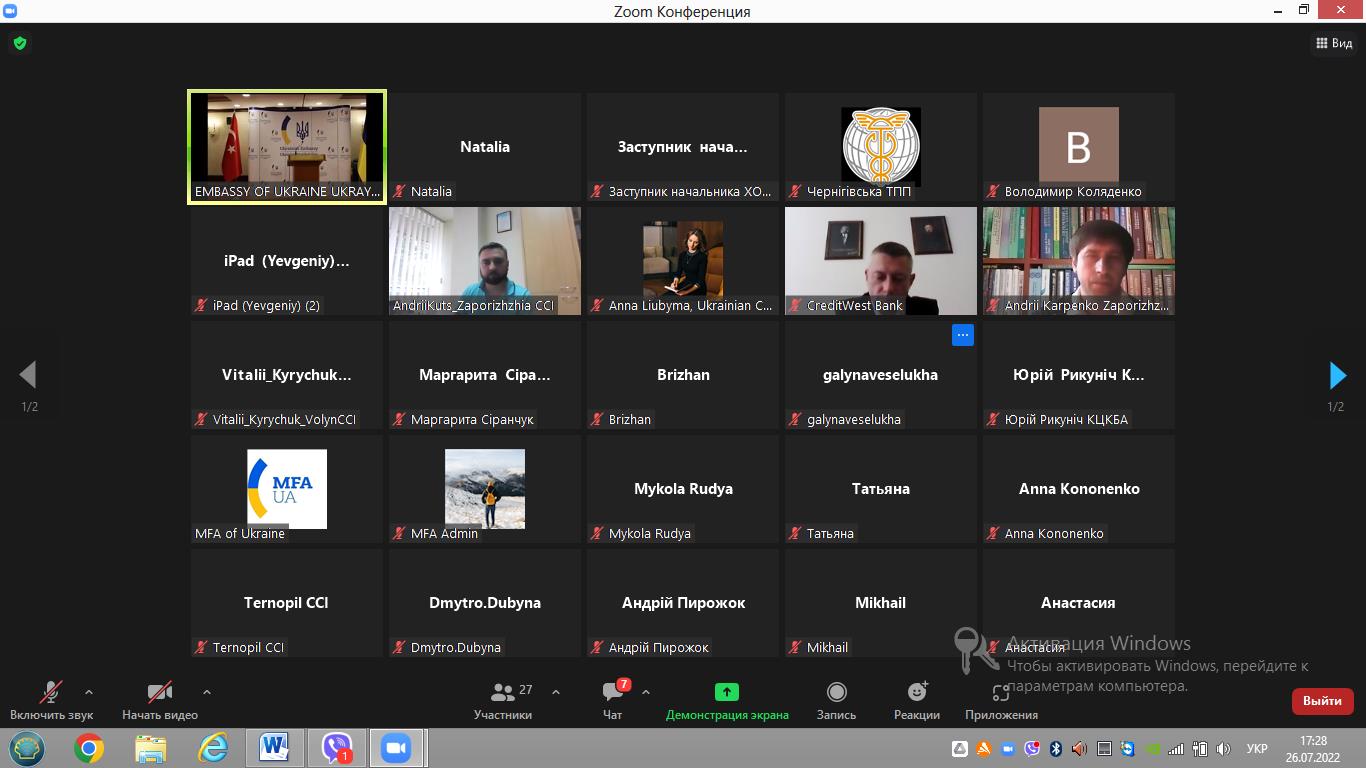Open Internet Explorer from taskbar

tap(213, 748)
